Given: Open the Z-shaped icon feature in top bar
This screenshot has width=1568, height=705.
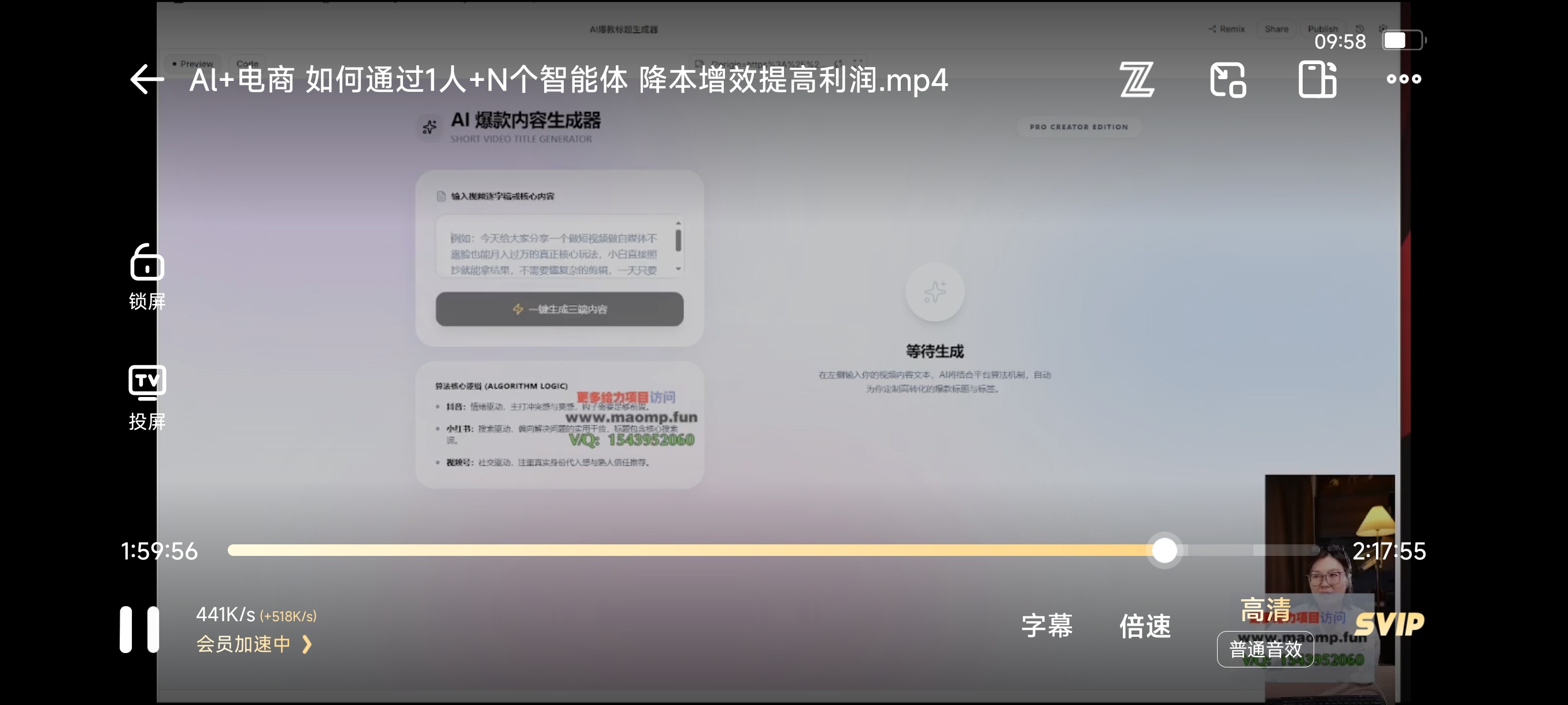Looking at the screenshot, I should coord(1137,79).
